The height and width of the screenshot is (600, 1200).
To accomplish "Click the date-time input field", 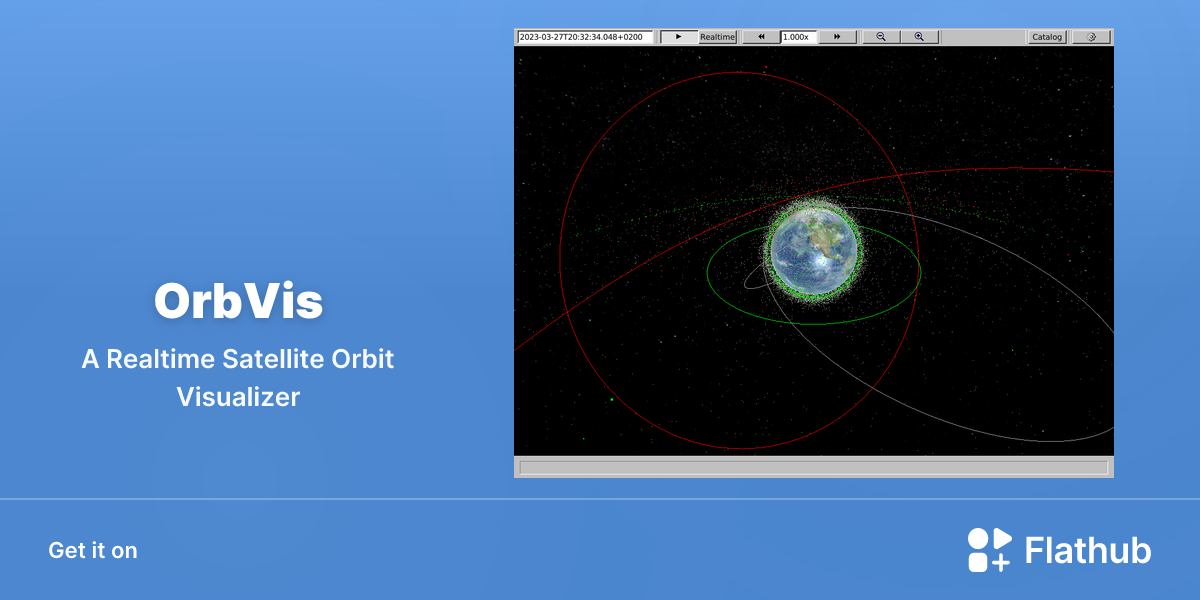I will (585, 37).
